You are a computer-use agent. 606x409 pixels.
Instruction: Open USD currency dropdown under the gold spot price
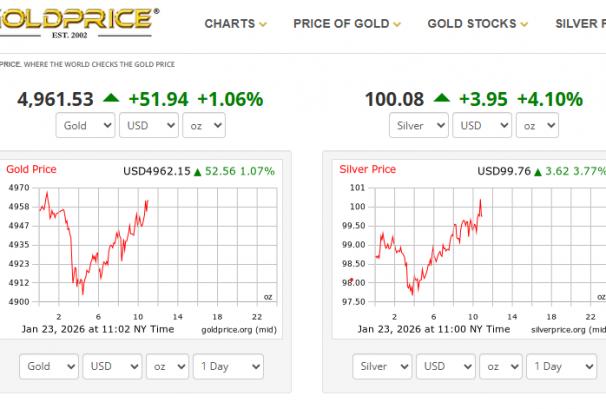(149, 126)
